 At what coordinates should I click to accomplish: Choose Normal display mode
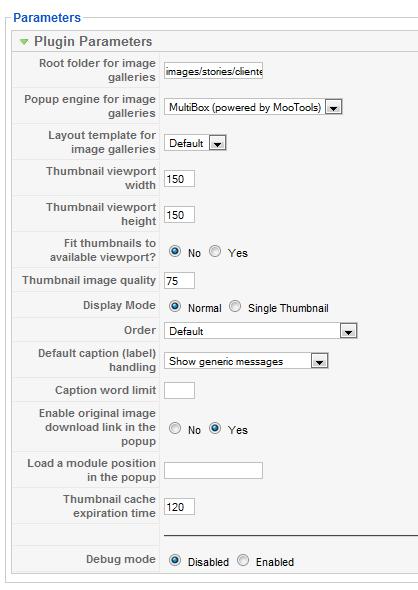(175, 306)
